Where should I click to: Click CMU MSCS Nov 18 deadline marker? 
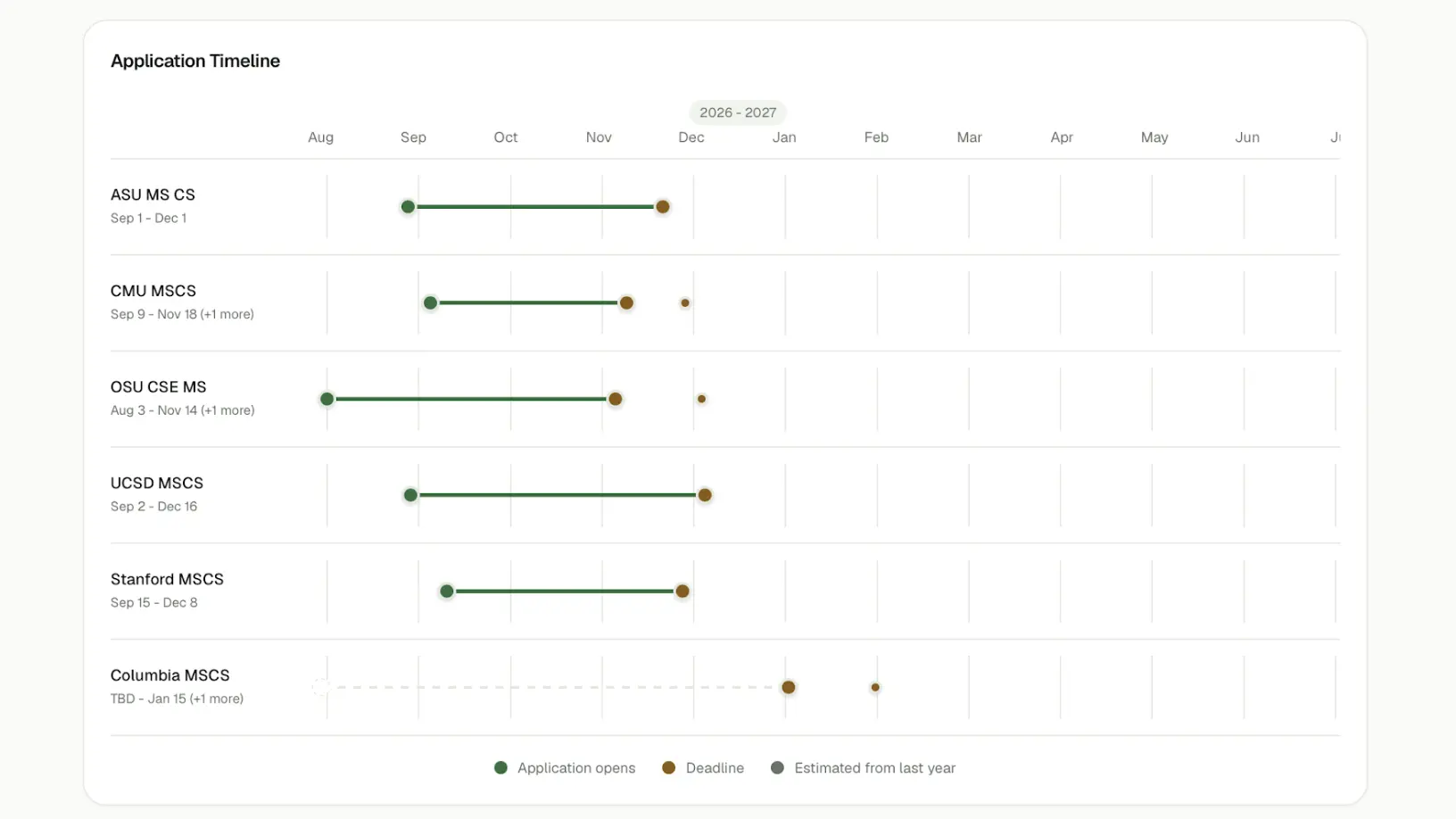click(626, 303)
